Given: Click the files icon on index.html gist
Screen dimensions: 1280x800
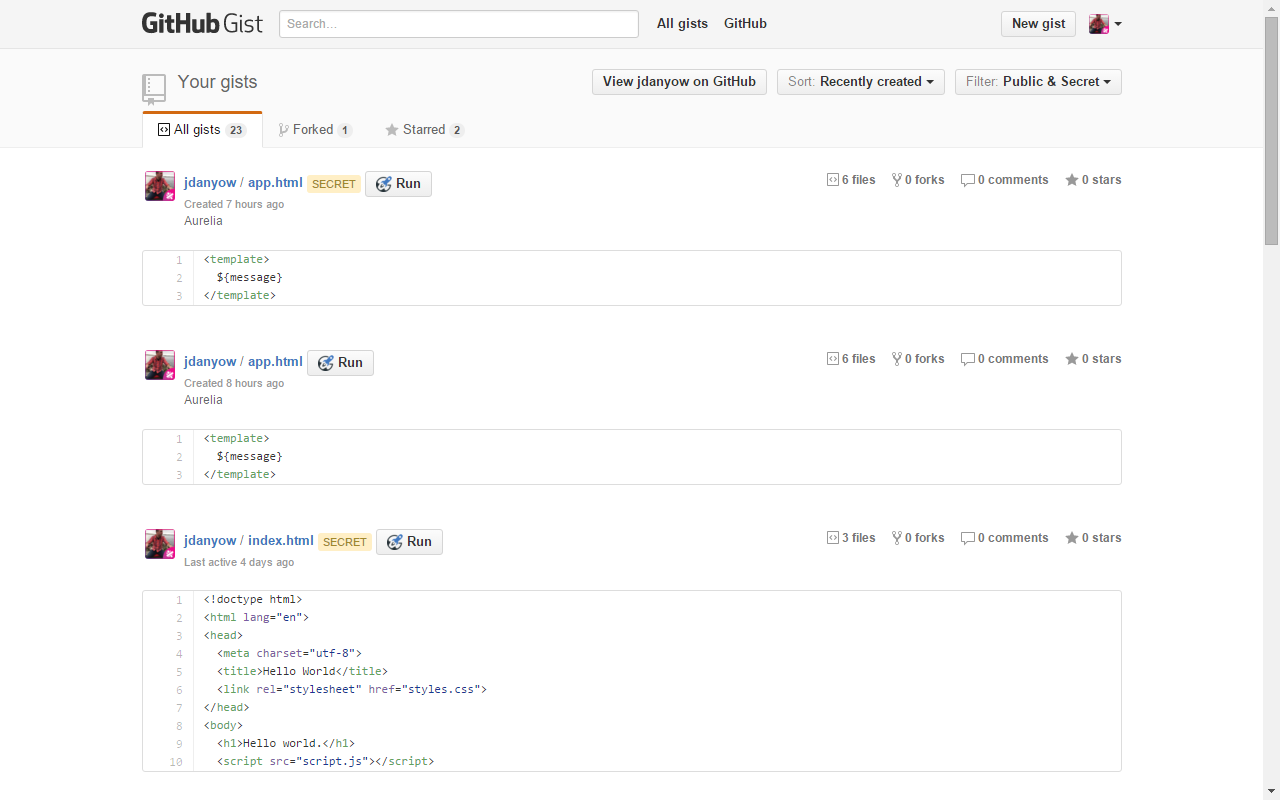Looking at the screenshot, I should [832, 538].
